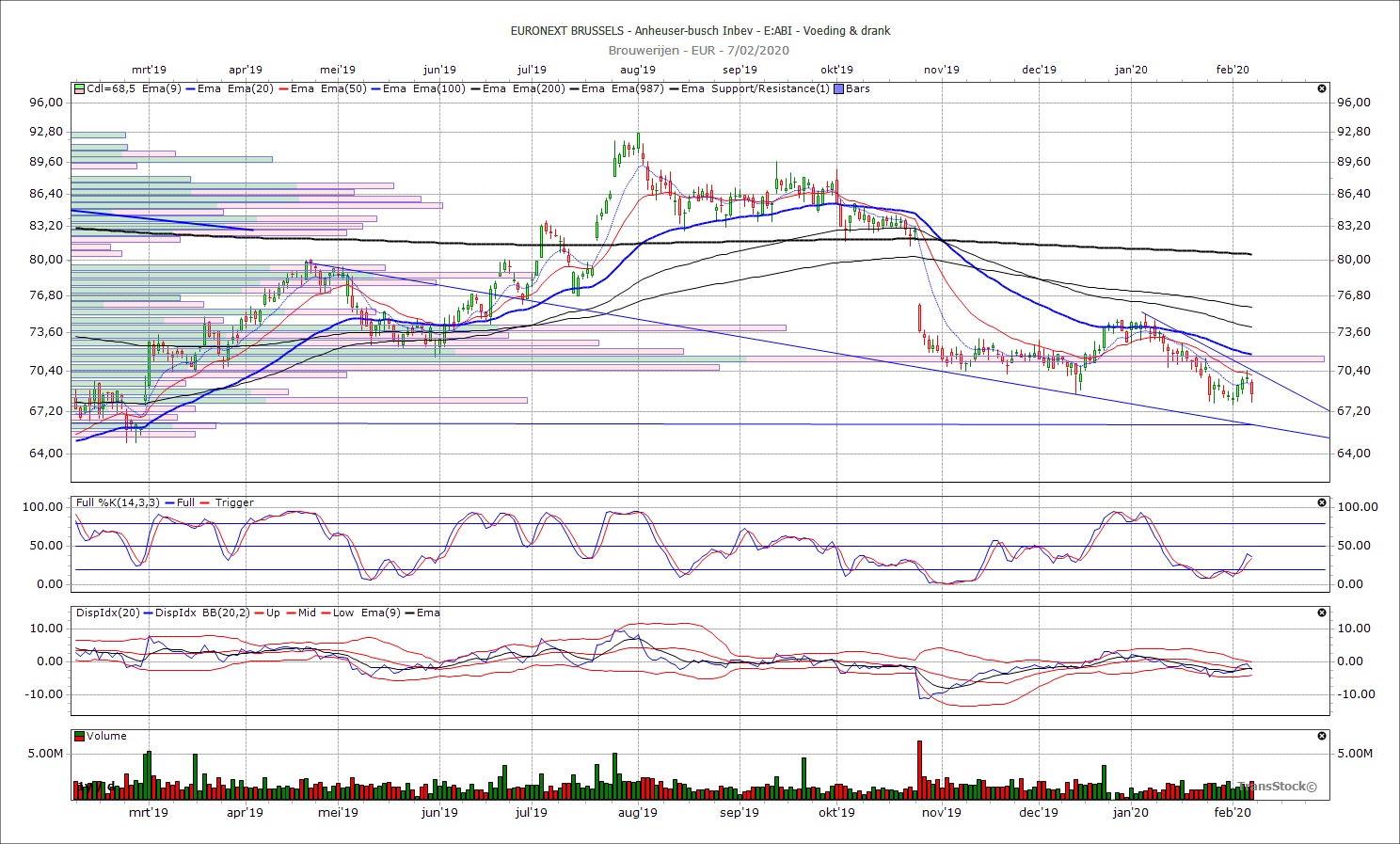Click the -10.00 label on right DispIdx axis
1400x844 pixels.
point(1356,694)
